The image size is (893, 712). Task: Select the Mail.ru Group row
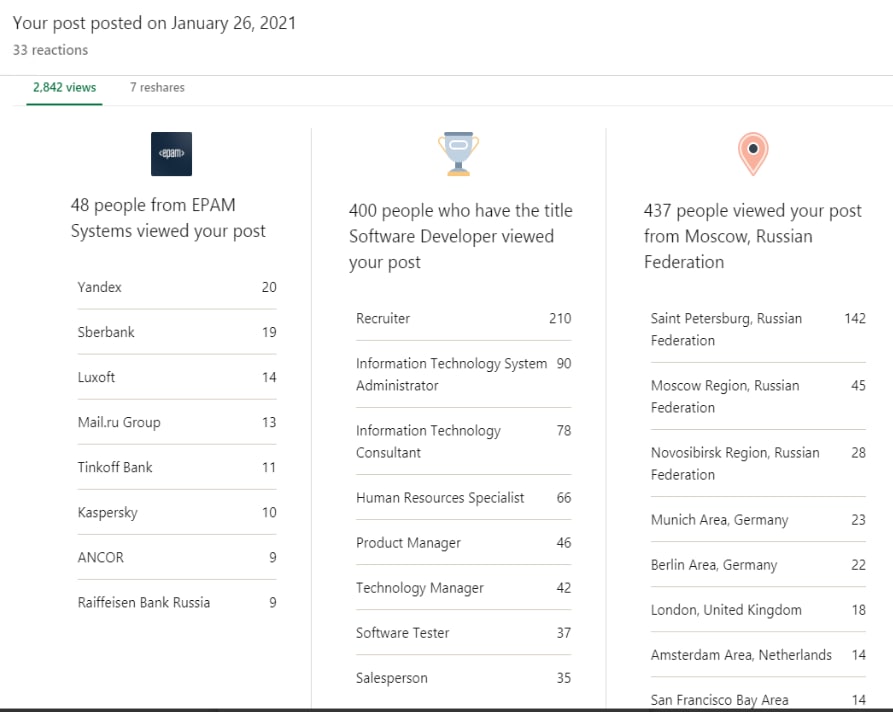tap(177, 422)
